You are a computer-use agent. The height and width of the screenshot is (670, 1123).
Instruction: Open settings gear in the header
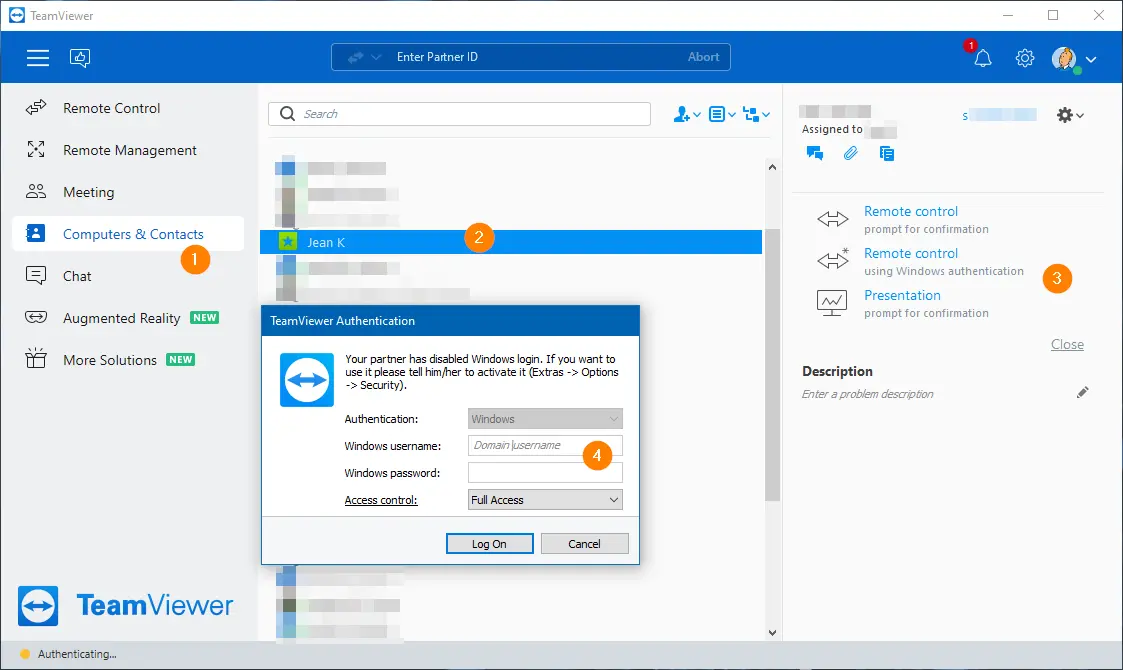(x=1025, y=58)
